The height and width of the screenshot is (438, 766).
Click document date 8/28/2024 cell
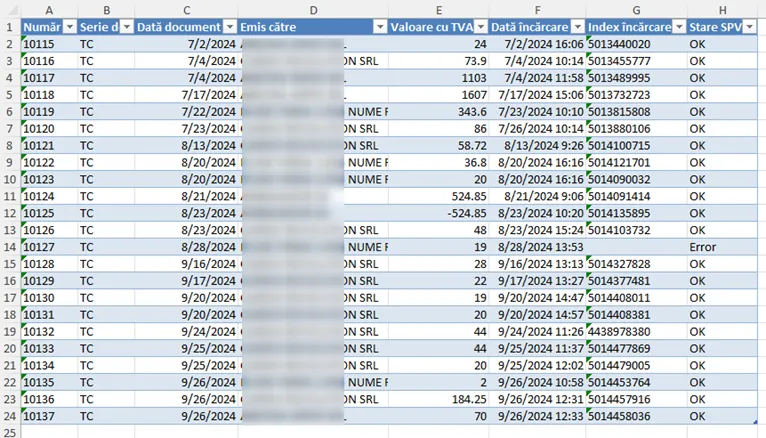click(x=186, y=247)
